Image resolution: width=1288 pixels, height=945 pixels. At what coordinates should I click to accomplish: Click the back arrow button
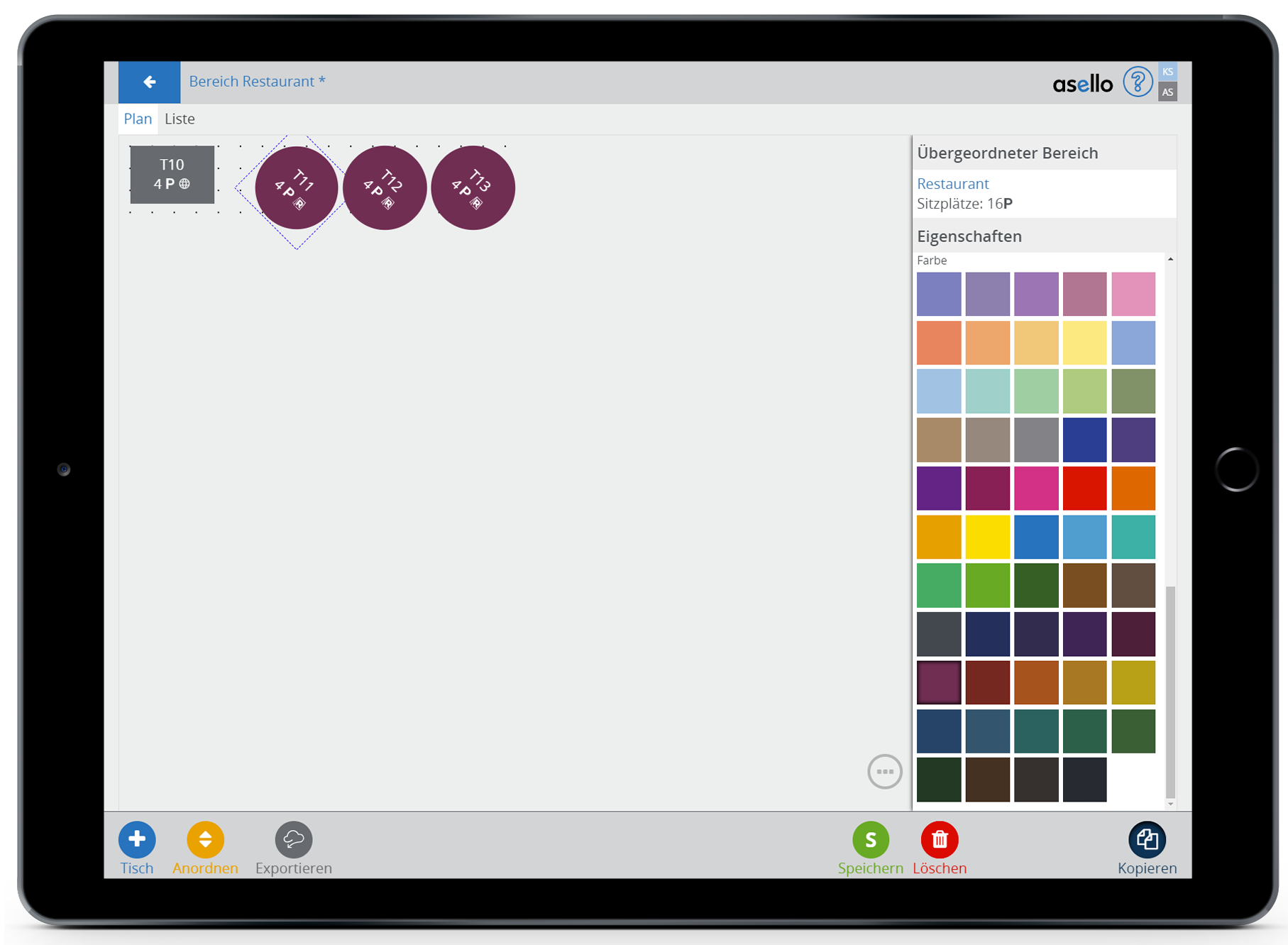click(x=149, y=82)
